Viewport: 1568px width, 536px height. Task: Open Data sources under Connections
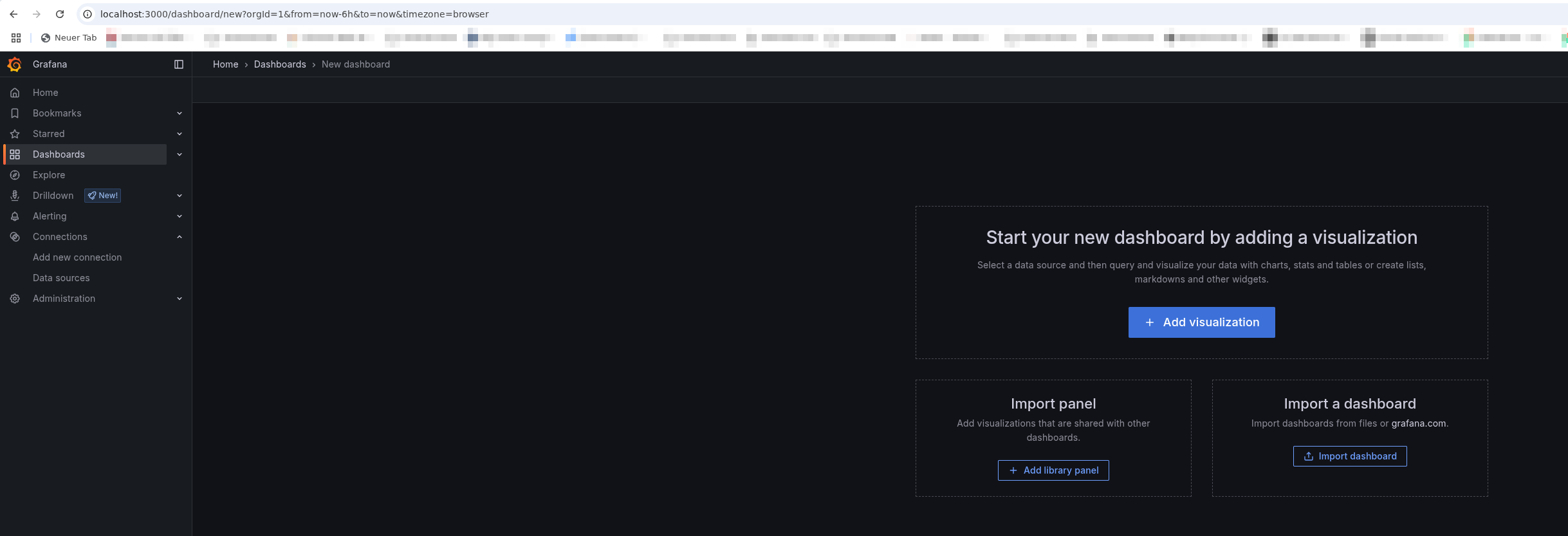61,278
